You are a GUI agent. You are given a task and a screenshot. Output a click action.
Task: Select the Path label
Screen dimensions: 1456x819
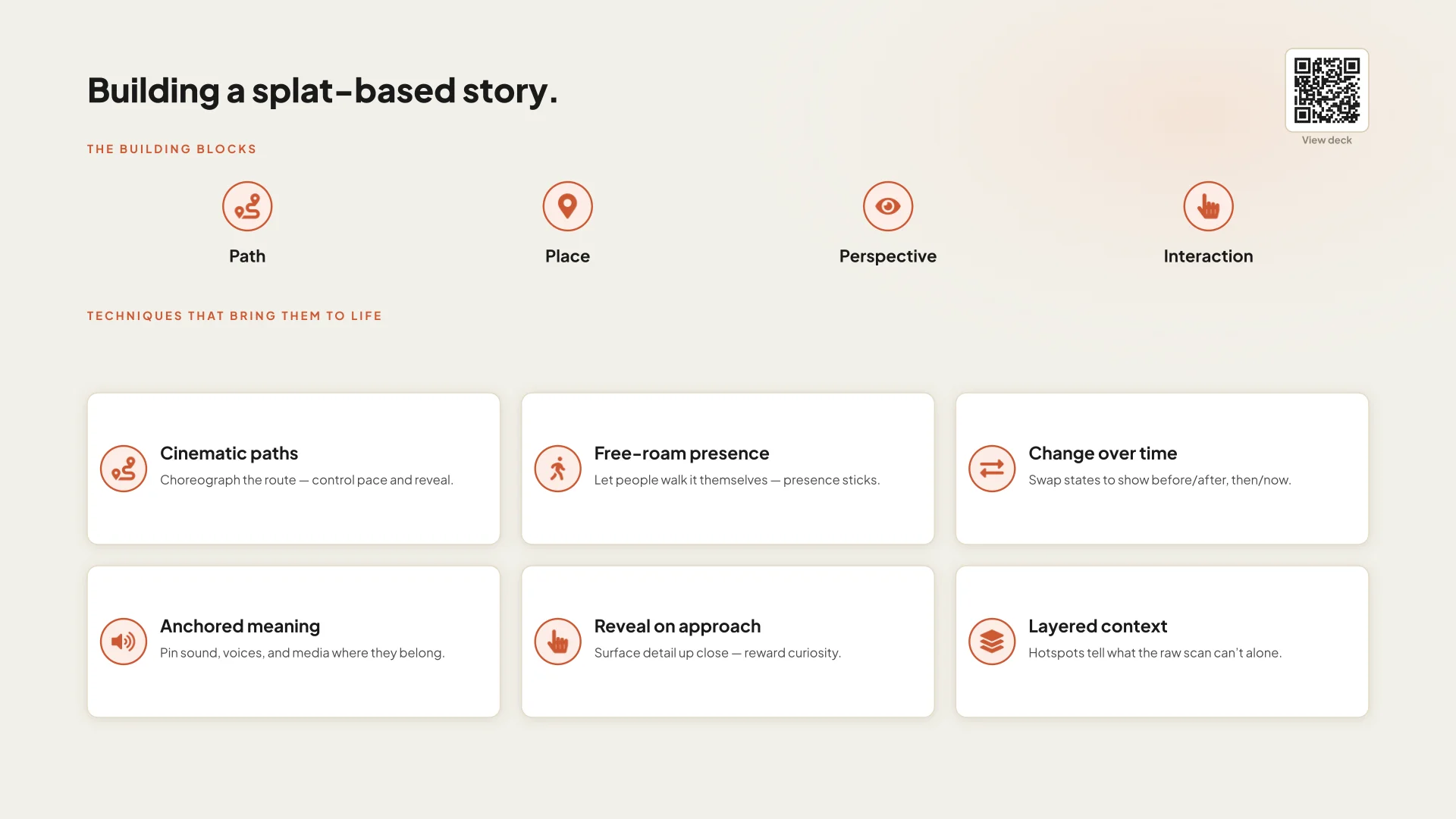click(247, 256)
